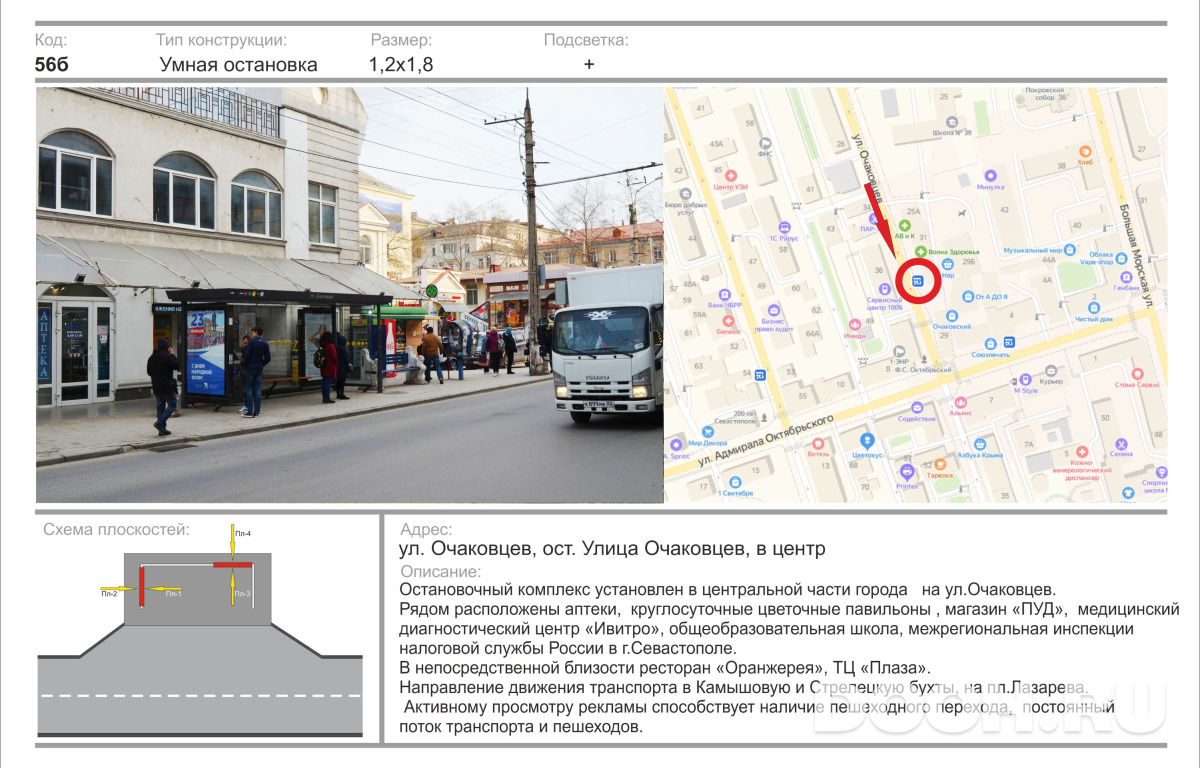
Task: Click the Адрес label
Action: pyautogui.click(x=426, y=530)
